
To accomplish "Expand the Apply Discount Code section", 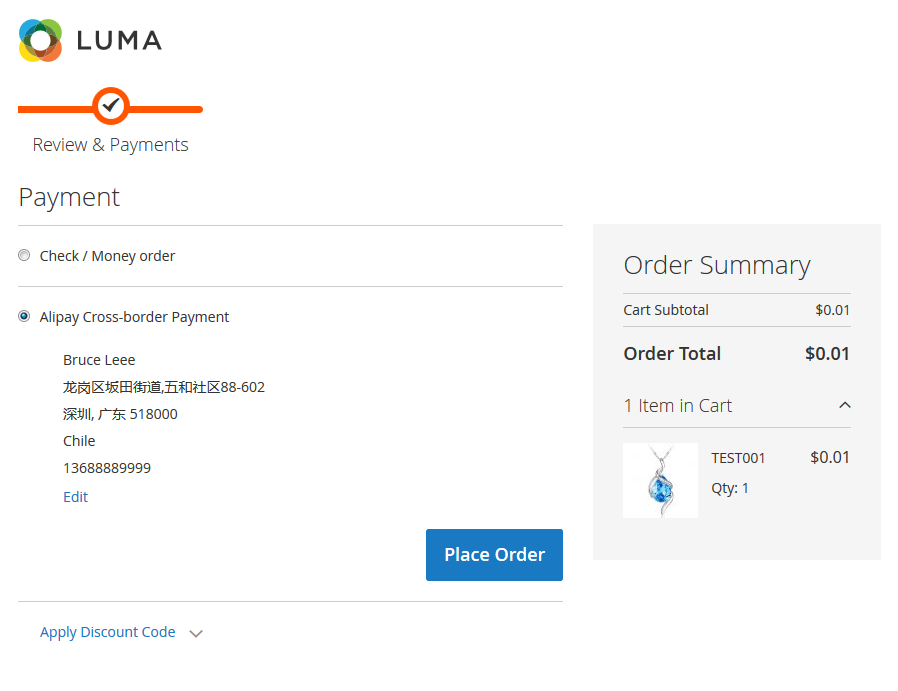I will pos(107,632).
